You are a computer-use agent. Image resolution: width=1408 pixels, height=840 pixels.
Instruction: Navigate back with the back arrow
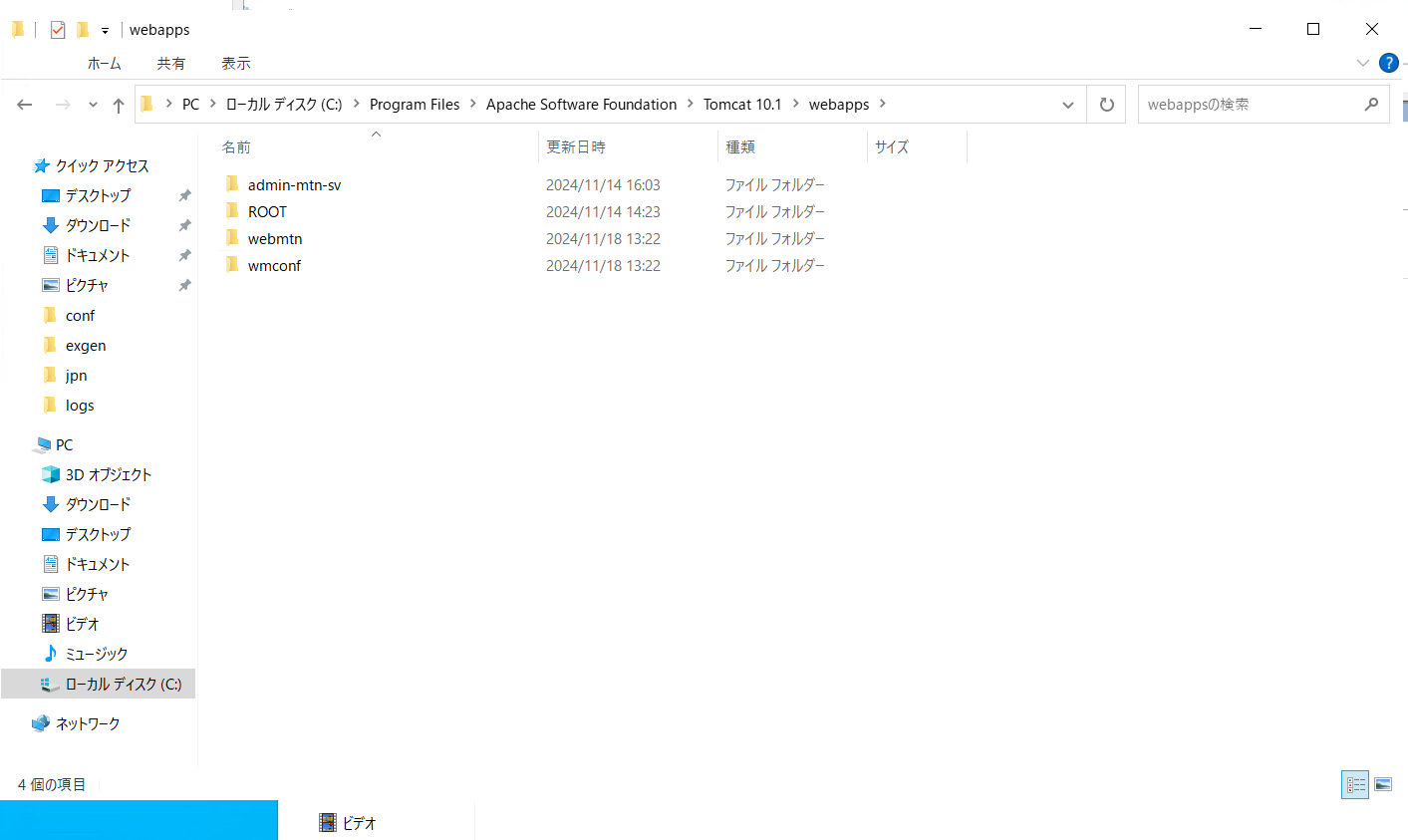24,104
